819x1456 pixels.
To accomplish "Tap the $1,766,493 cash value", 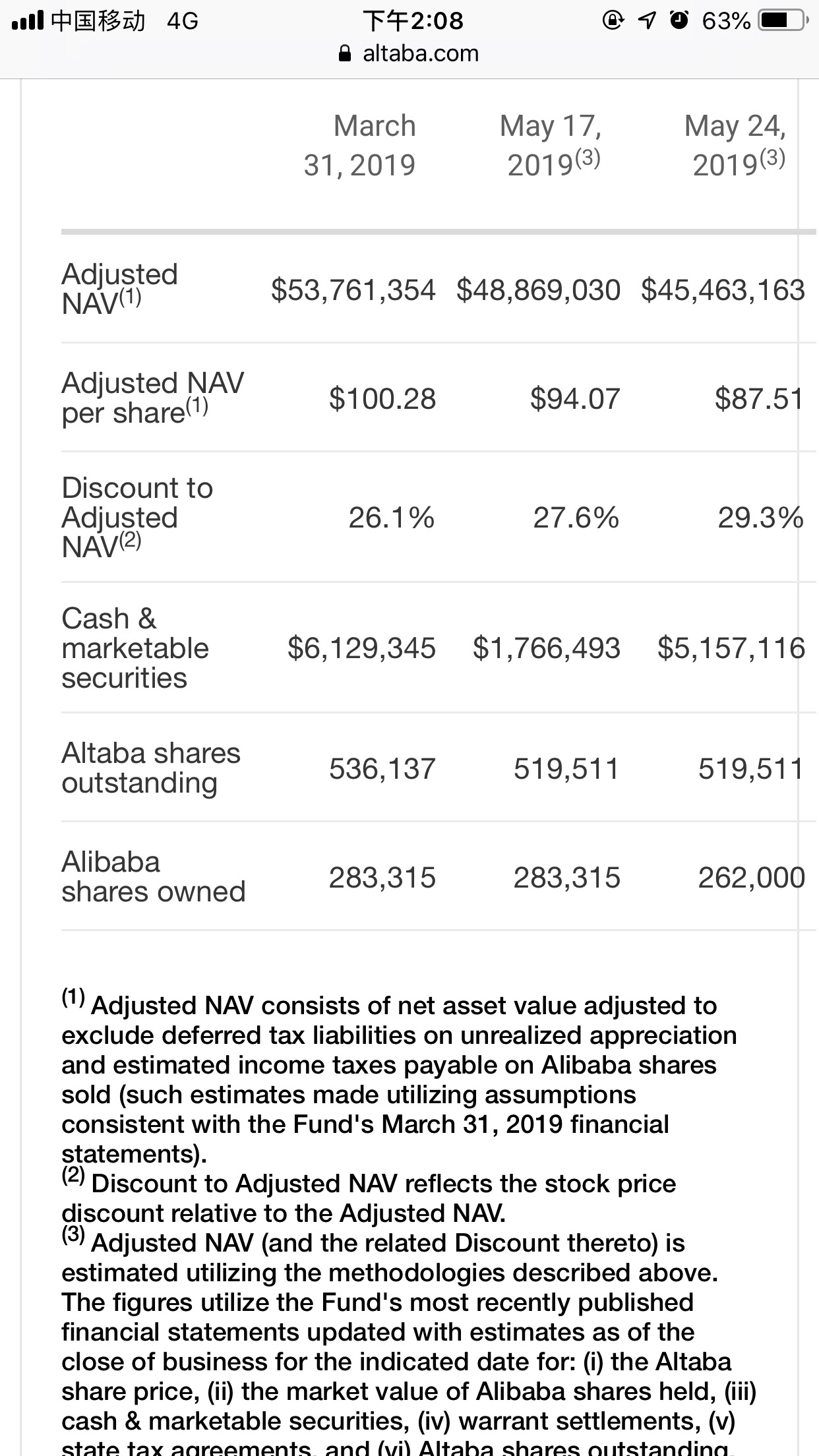I will (x=547, y=648).
